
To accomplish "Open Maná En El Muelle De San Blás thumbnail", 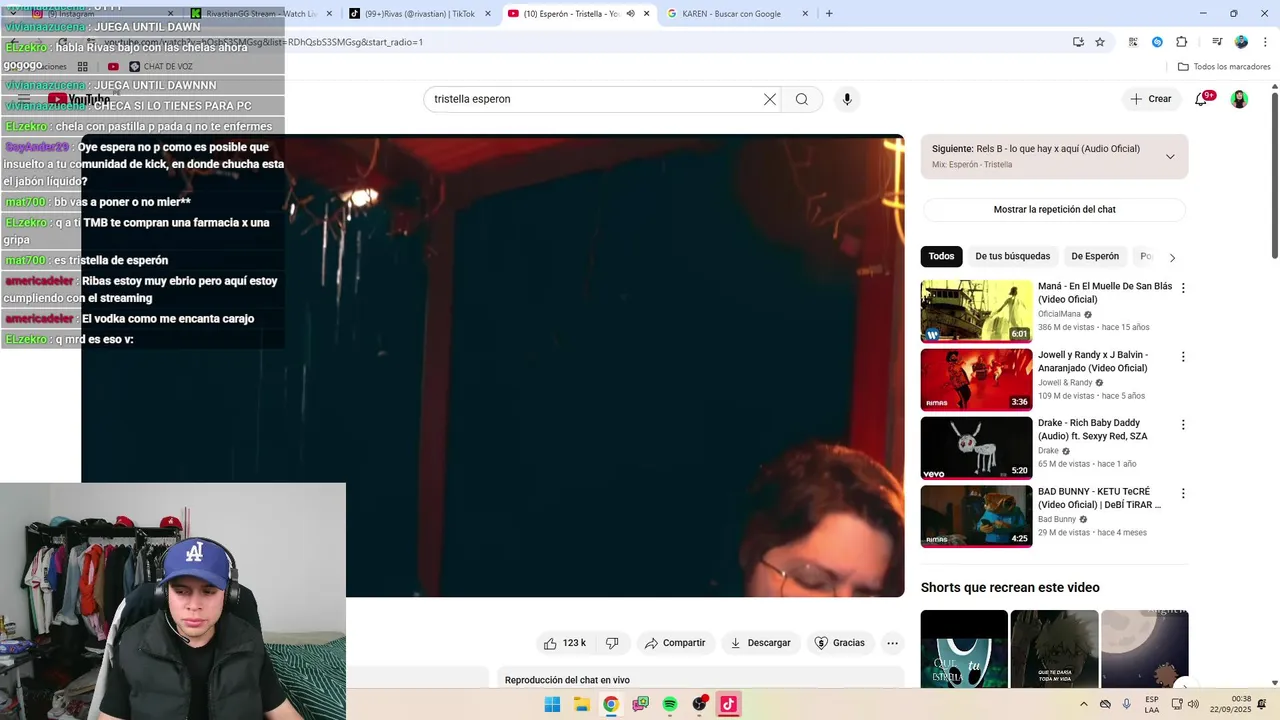I will coord(976,311).
